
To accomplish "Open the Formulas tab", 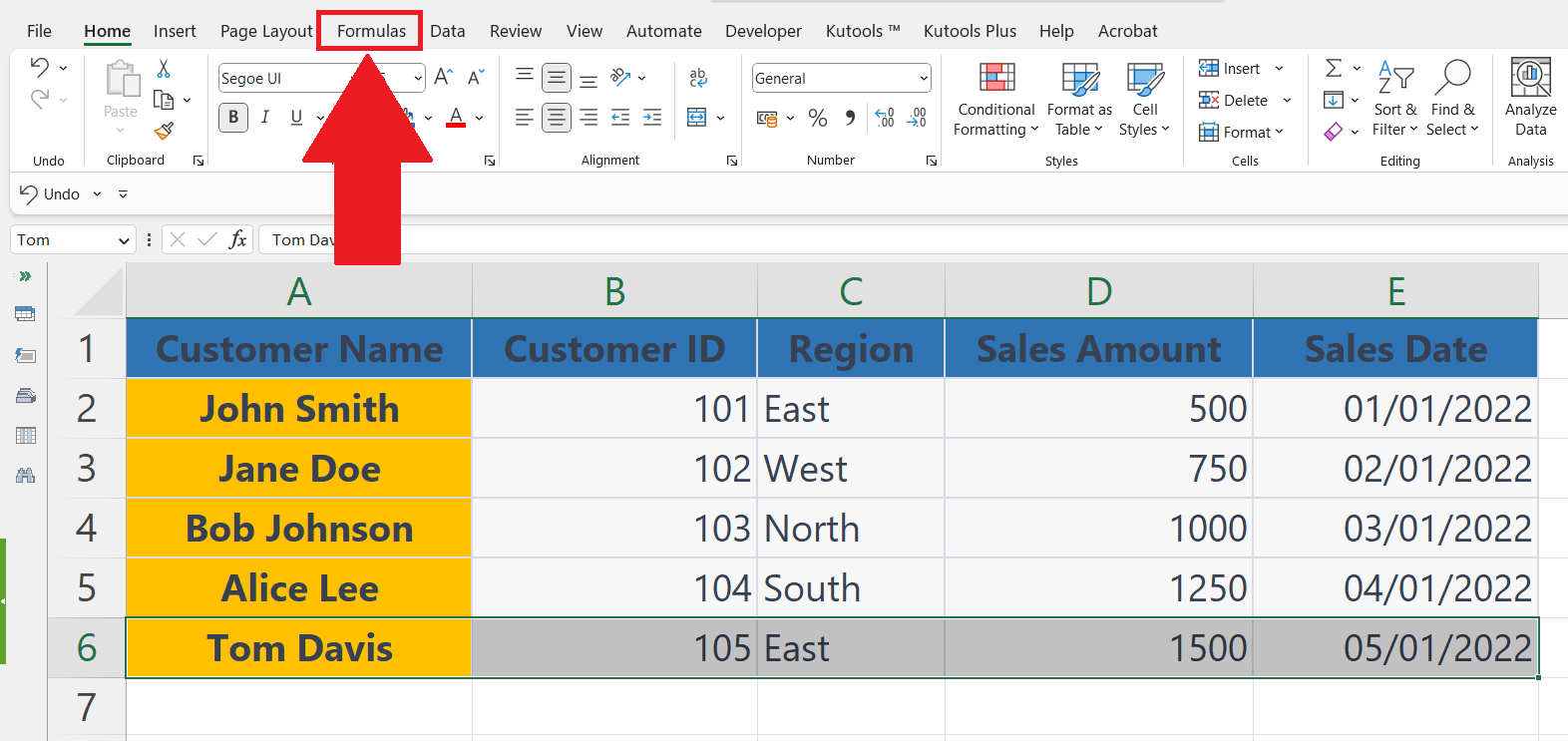I will [371, 31].
